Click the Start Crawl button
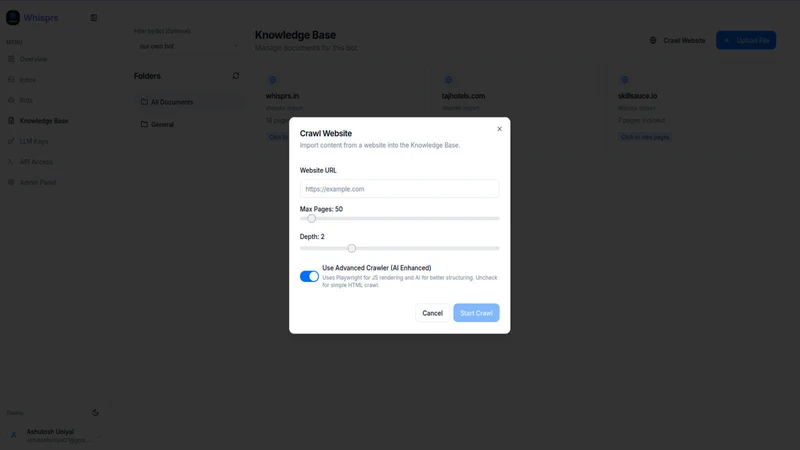Screen dimensions: 800x450 click(476, 313)
